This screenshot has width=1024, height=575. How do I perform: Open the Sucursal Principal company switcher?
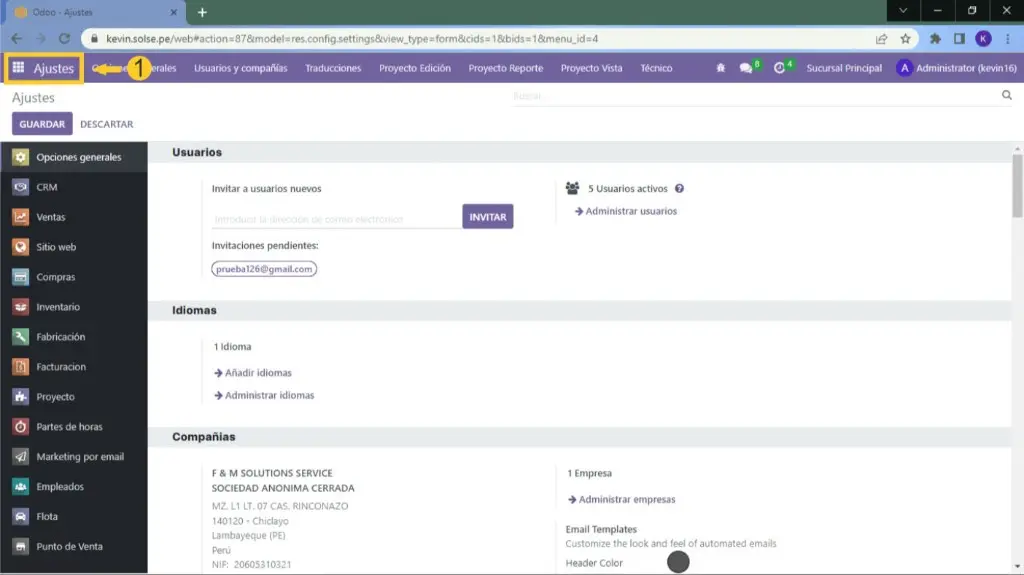tap(844, 68)
